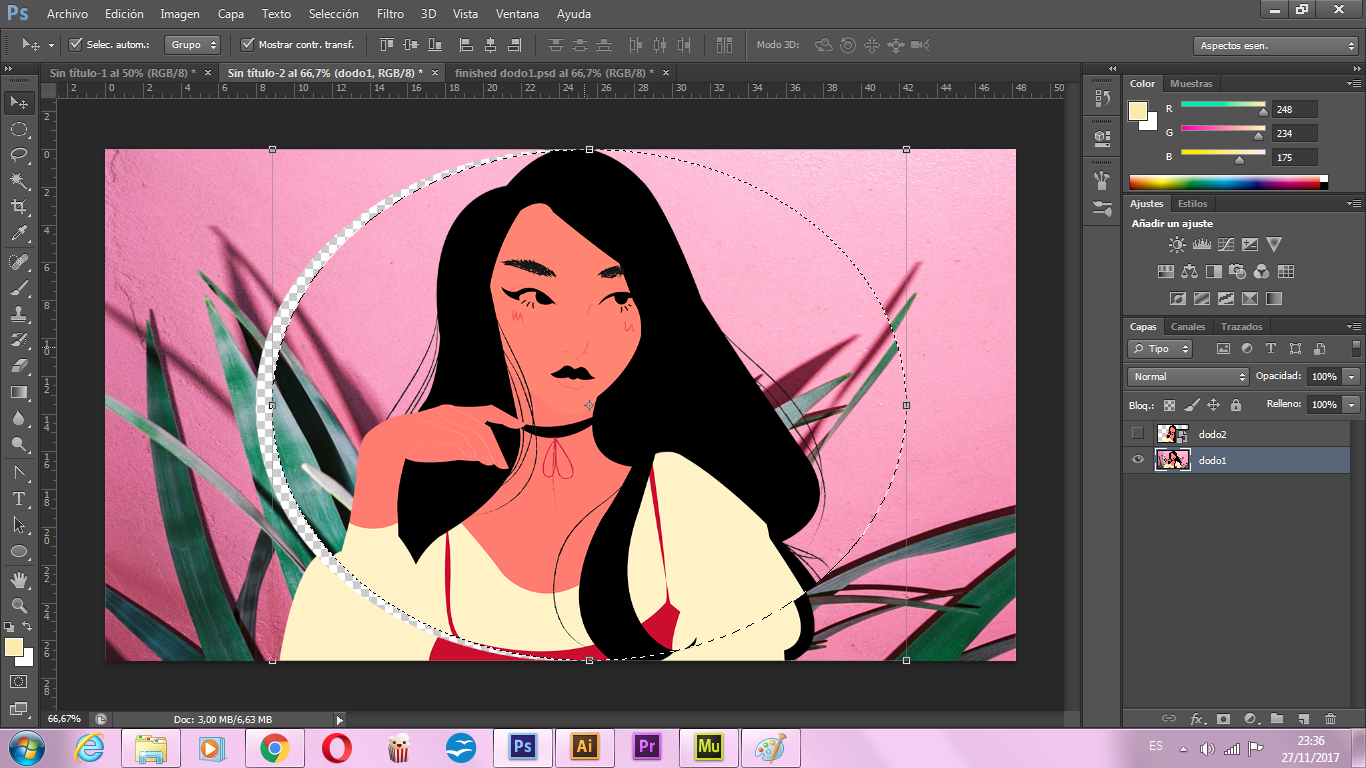Toggle lock position
Viewport: 1366px width, 768px height.
[x=1213, y=405]
